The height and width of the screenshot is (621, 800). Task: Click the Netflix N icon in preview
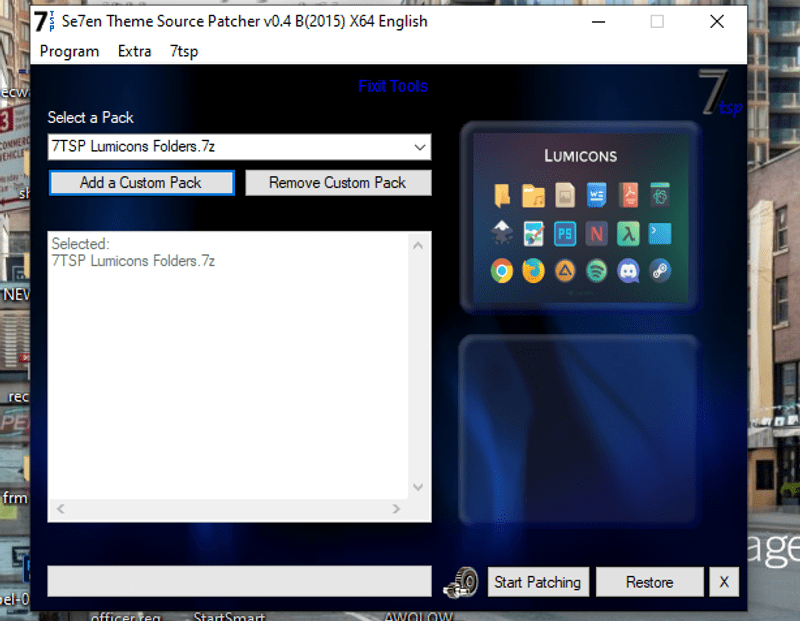597,233
